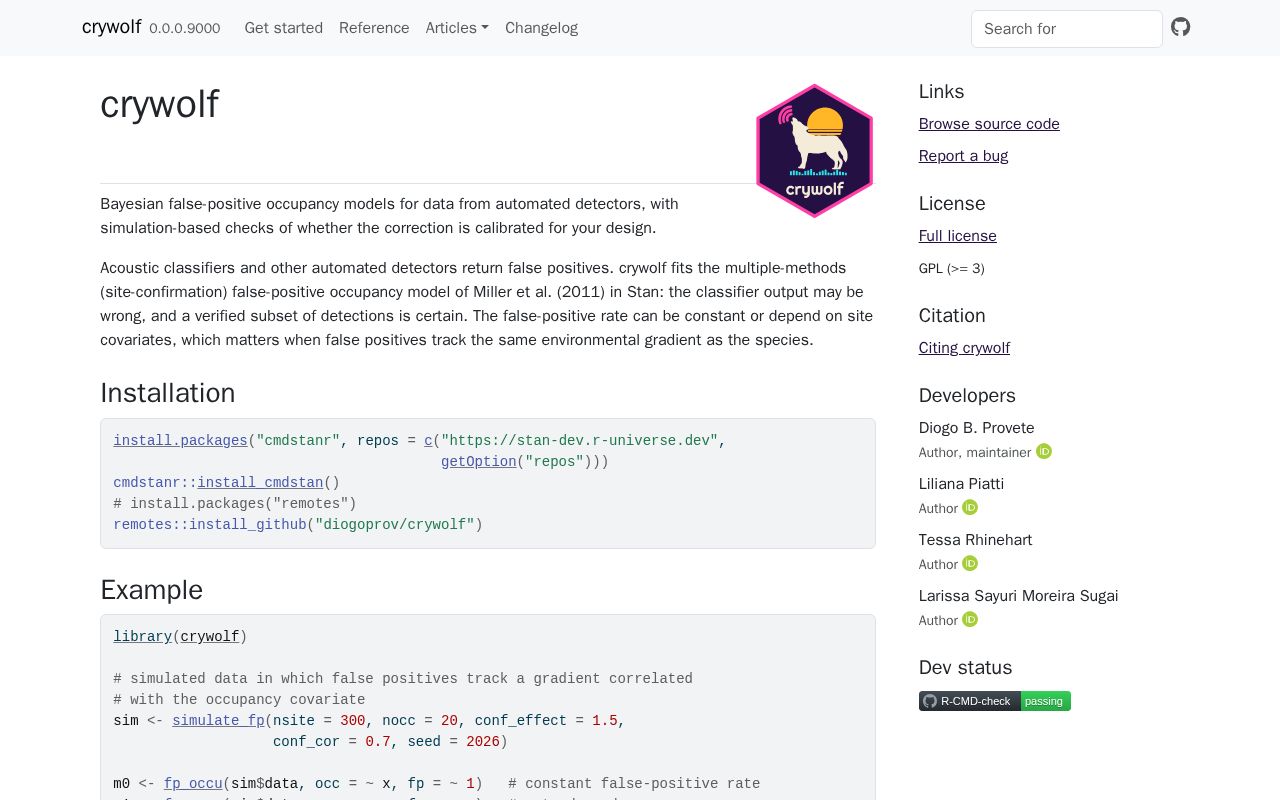Click the Example section heading

click(x=151, y=590)
